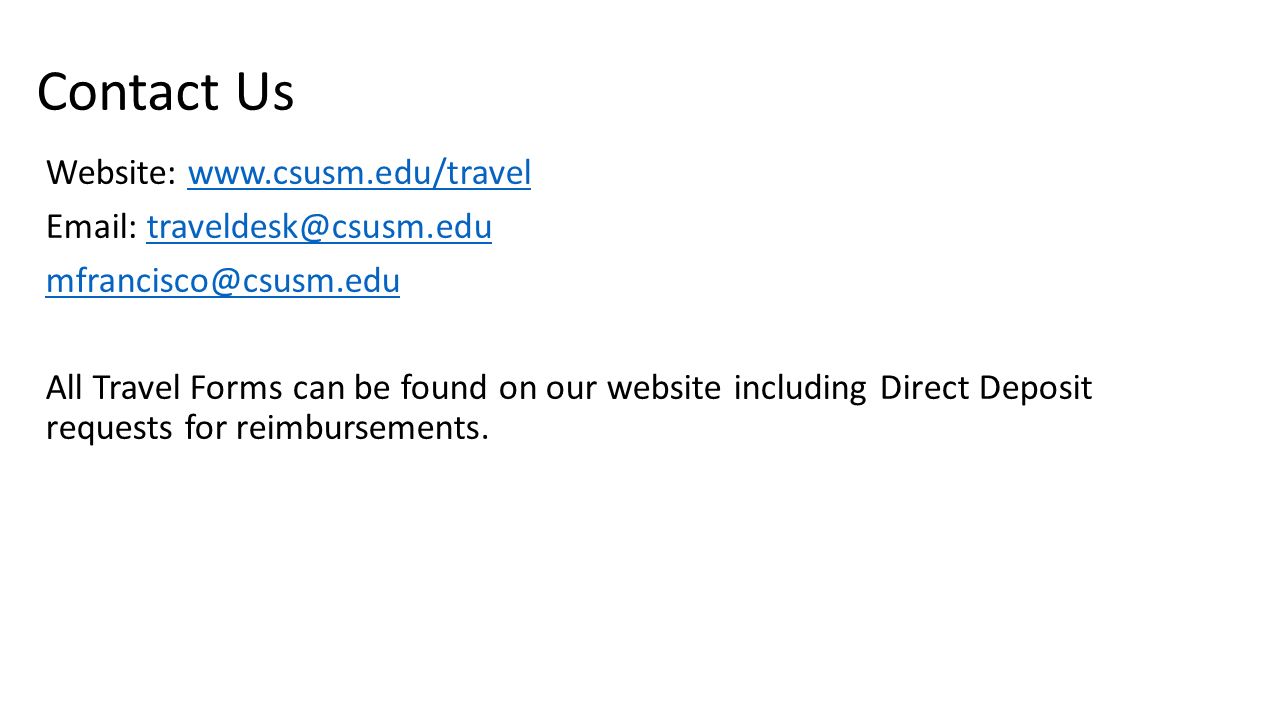Click the word "requests" on the last line
The width and height of the screenshot is (1280, 720).
click(110, 429)
